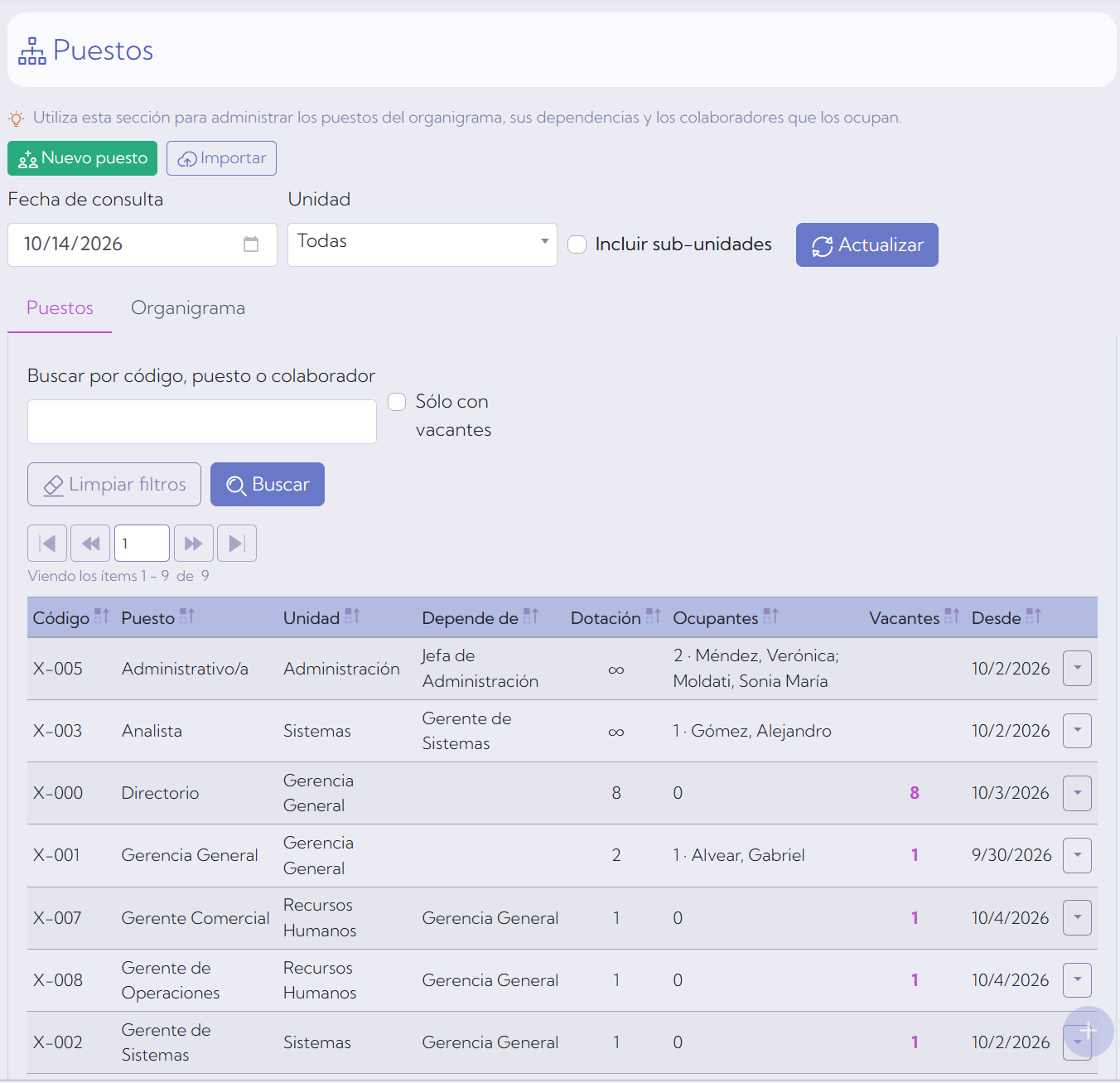
Task: Click Nuevo puesto button
Action: (x=82, y=158)
